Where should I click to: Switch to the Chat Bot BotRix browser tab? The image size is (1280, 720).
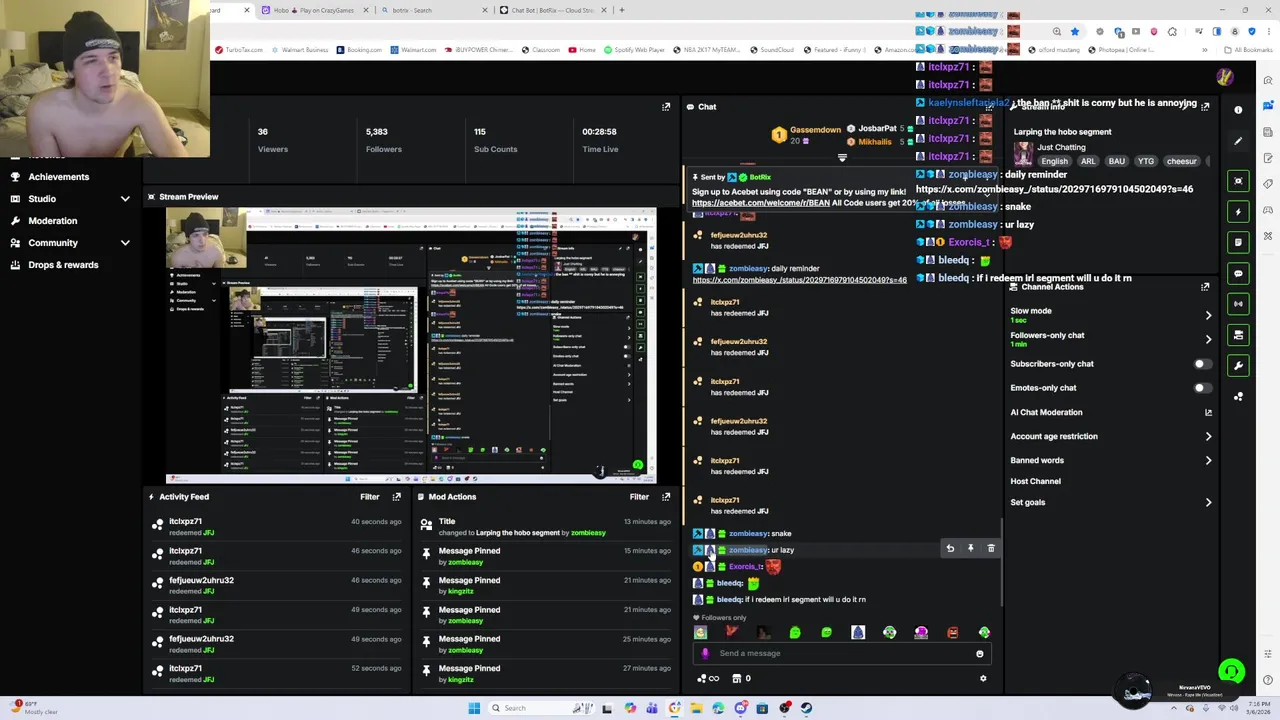coord(553,10)
